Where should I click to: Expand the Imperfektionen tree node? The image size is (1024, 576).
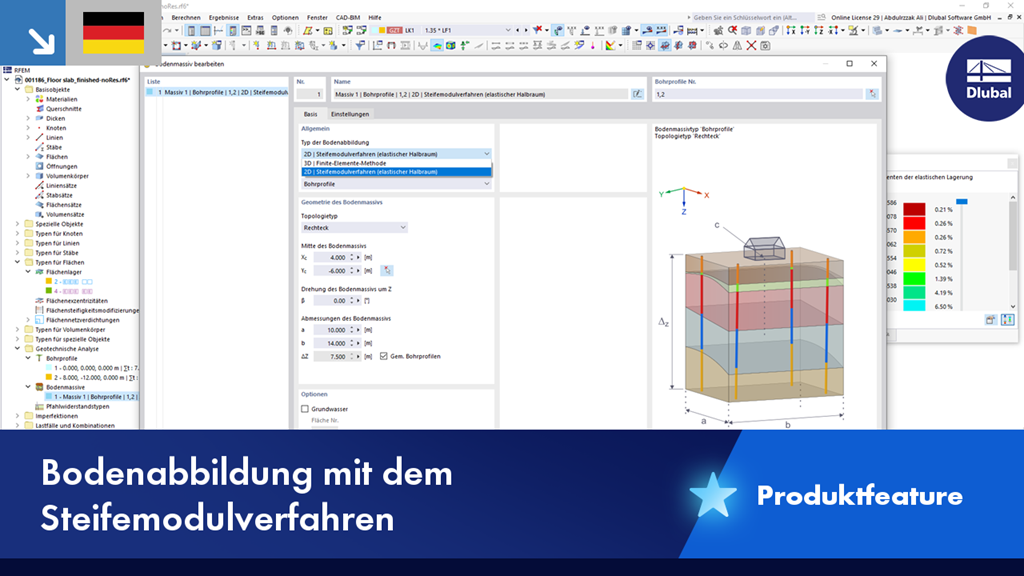pyautogui.click(x=18, y=416)
